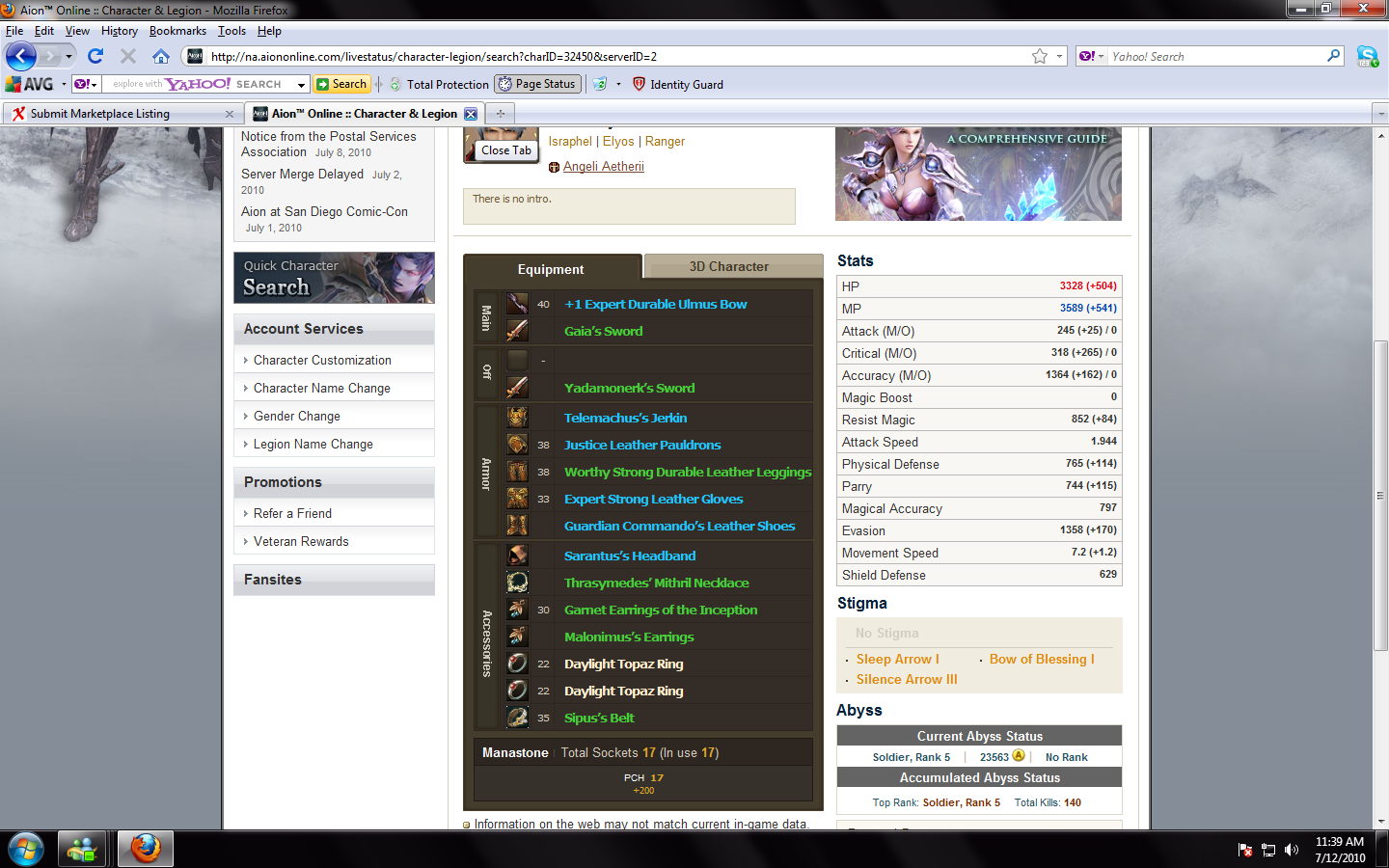Image resolution: width=1389 pixels, height=868 pixels.
Task: Click Malonimus's Earrings item icon
Action: pos(518,637)
